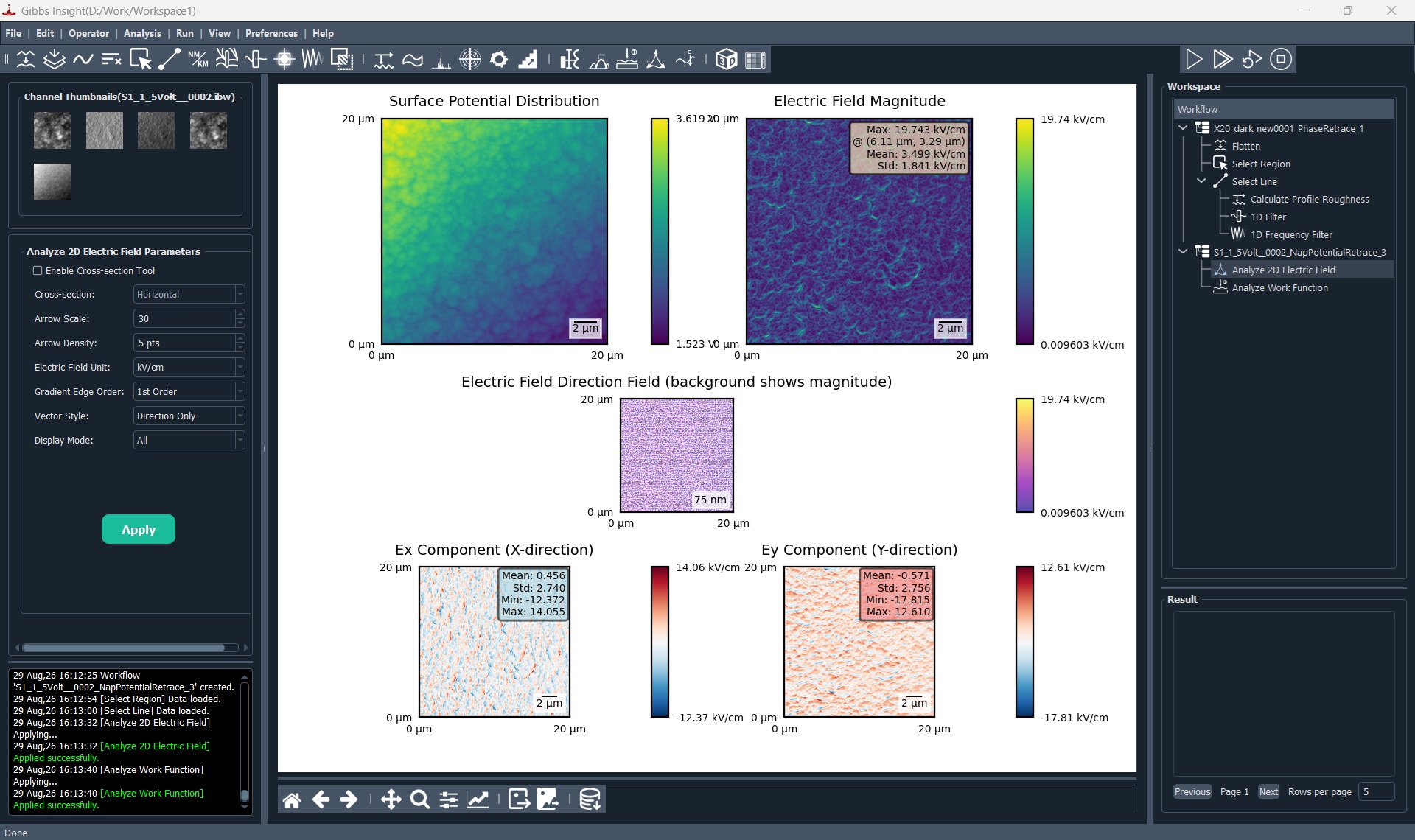Activate the Pan tool in plot toolbar
1415x840 pixels.
[x=391, y=799]
